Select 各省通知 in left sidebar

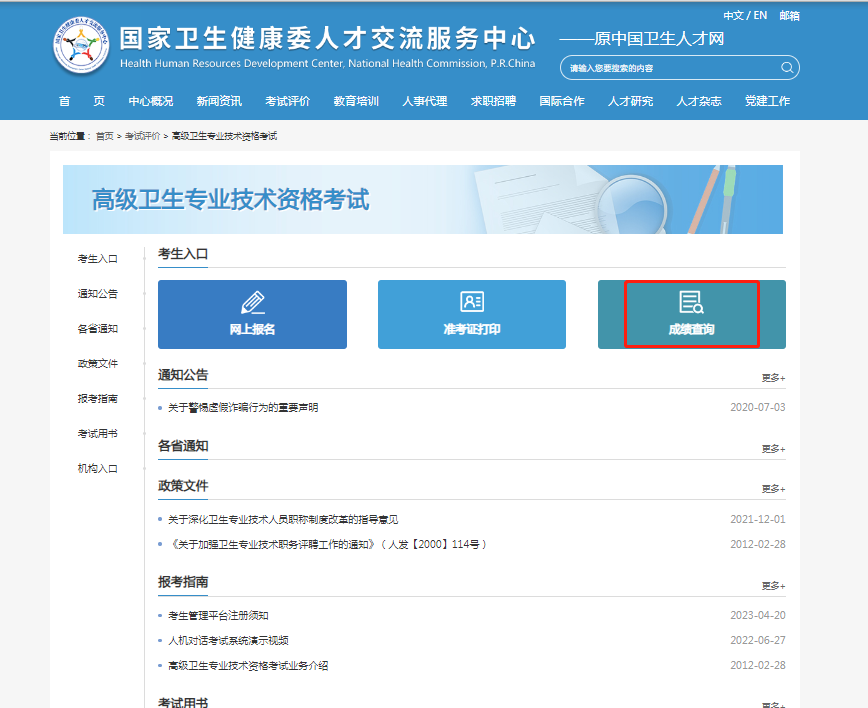click(97, 329)
